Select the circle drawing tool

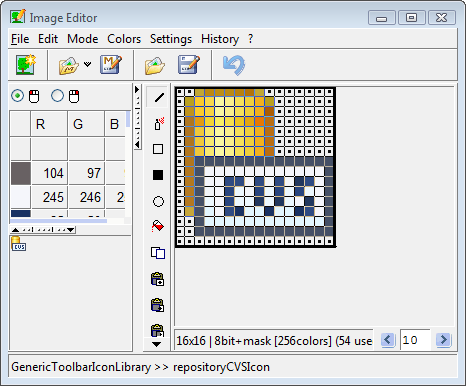click(x=158, y=201)
